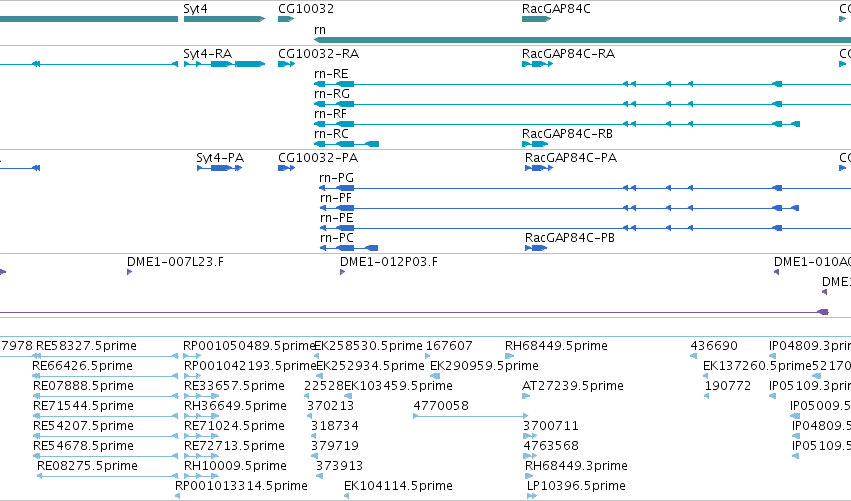Select the rn-PC protein label
The height and width of the screenshot is (501, 851).
[336, 238]
